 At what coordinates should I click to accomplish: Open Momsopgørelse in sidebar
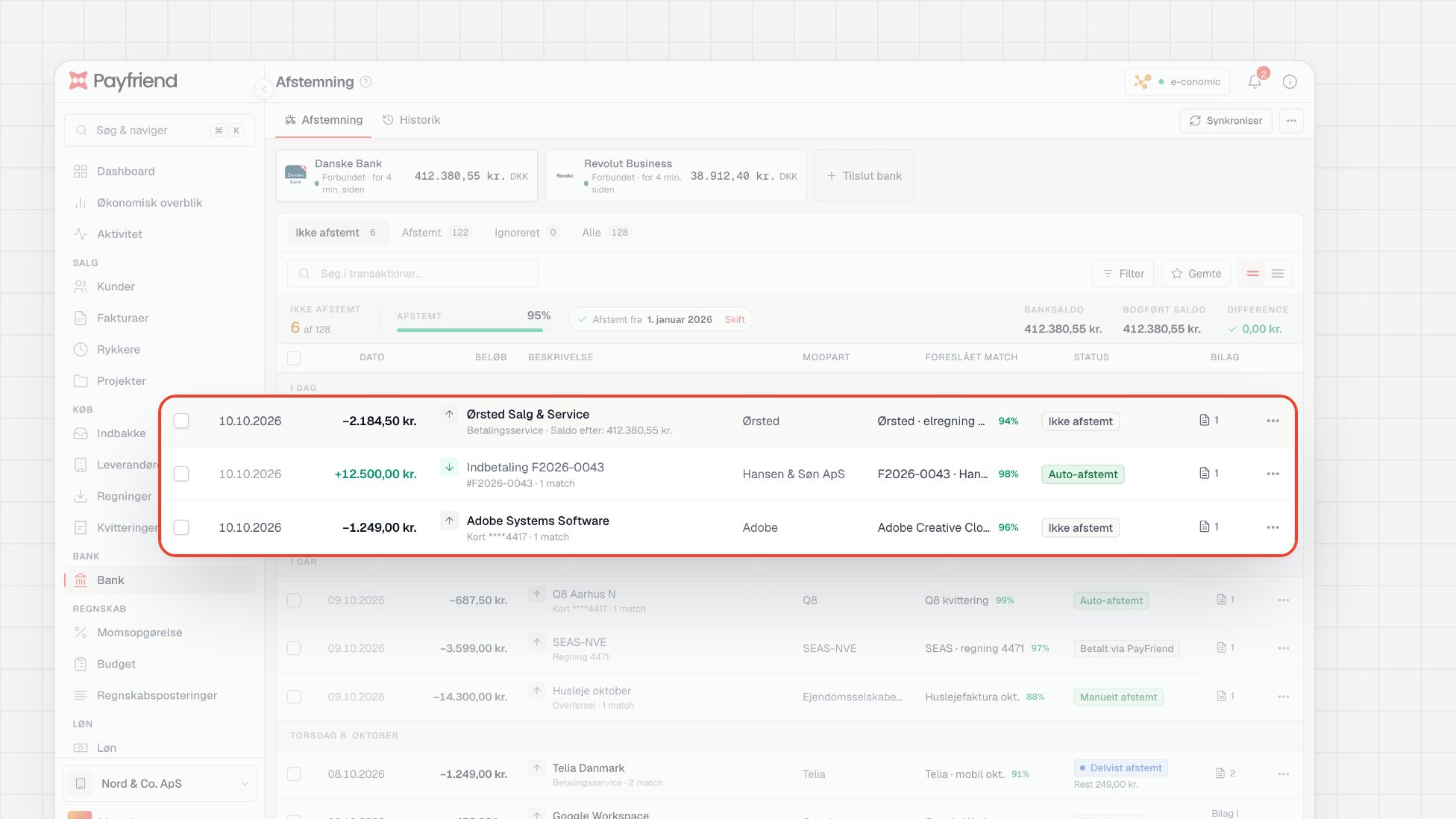click(160, 633)
